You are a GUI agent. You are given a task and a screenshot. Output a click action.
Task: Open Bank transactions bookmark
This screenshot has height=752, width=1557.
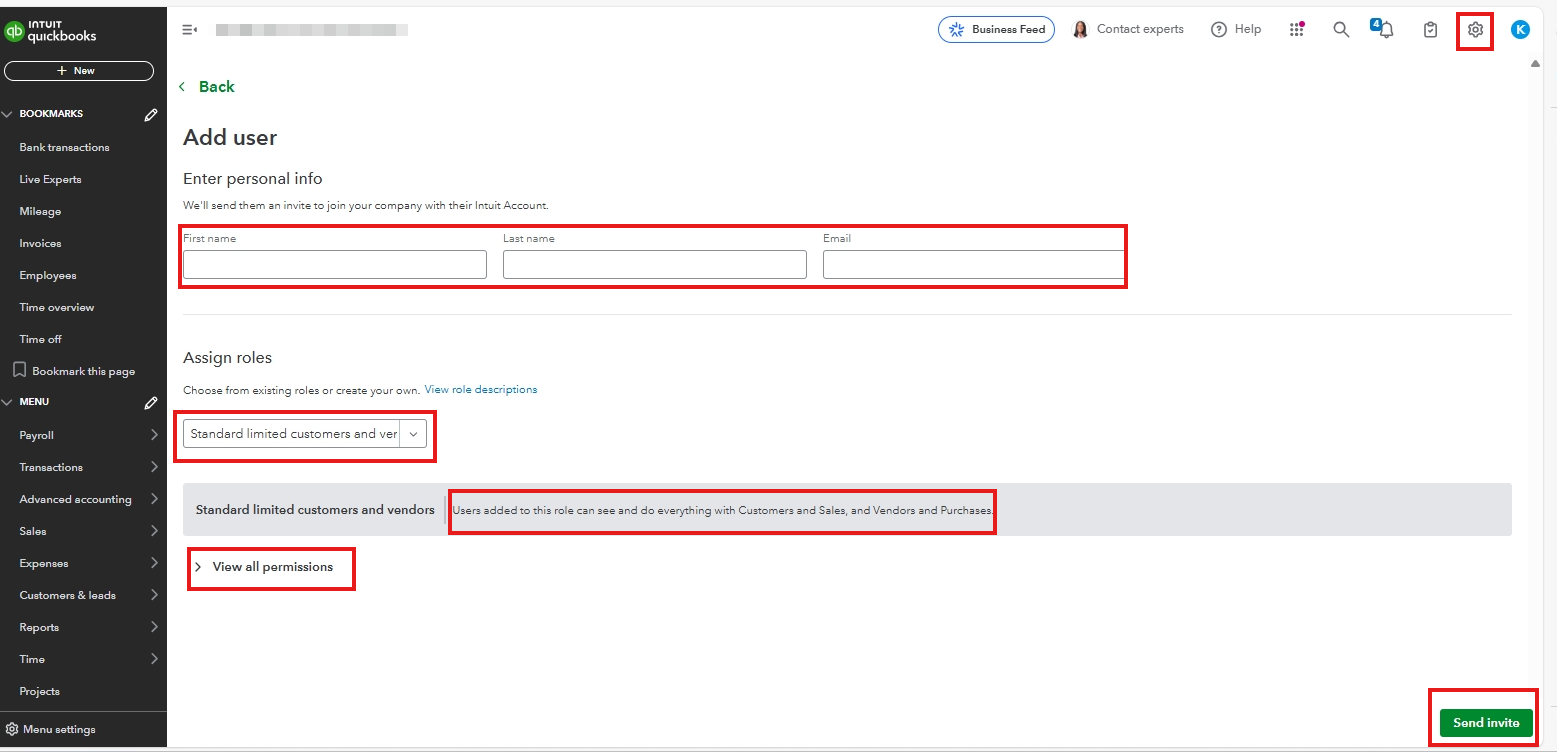pyautogui.click(x=64, y=148)
